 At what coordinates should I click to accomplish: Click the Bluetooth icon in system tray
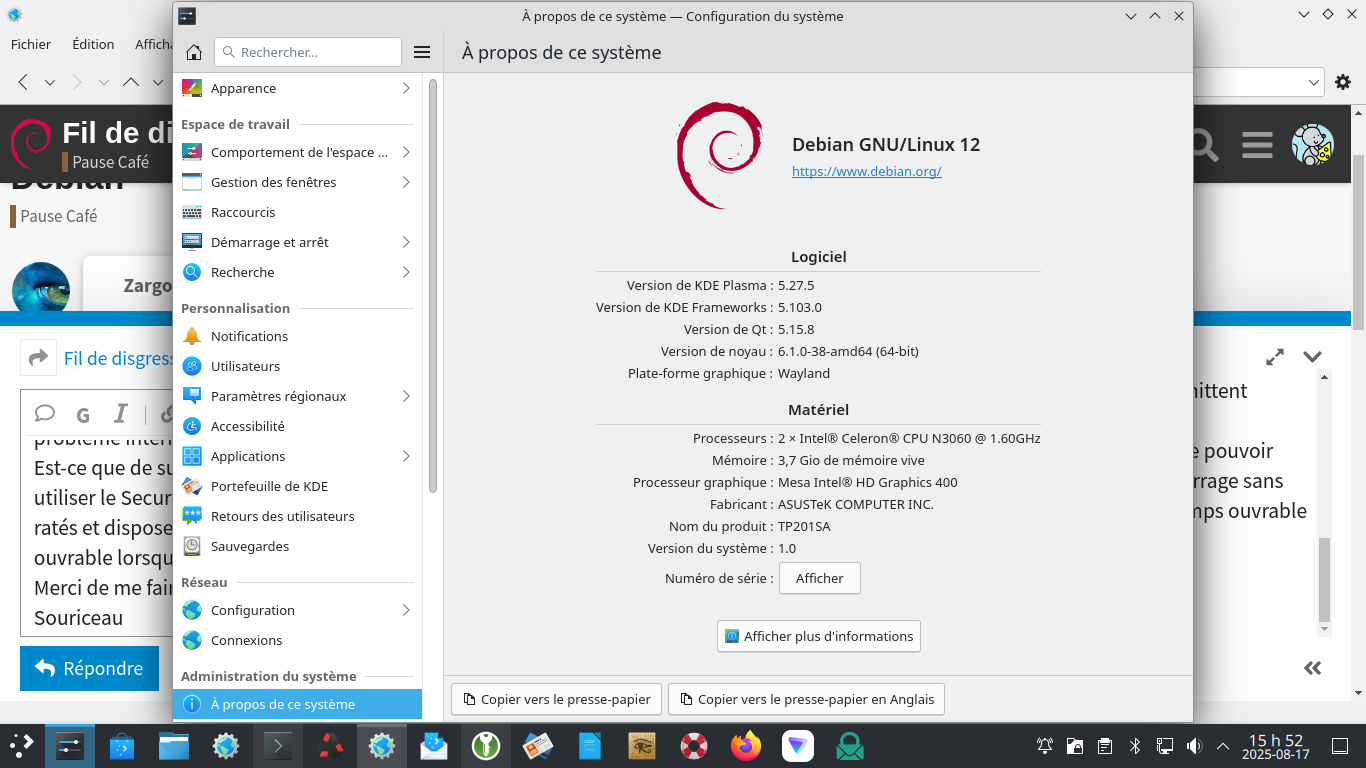tap(1135, 746)
